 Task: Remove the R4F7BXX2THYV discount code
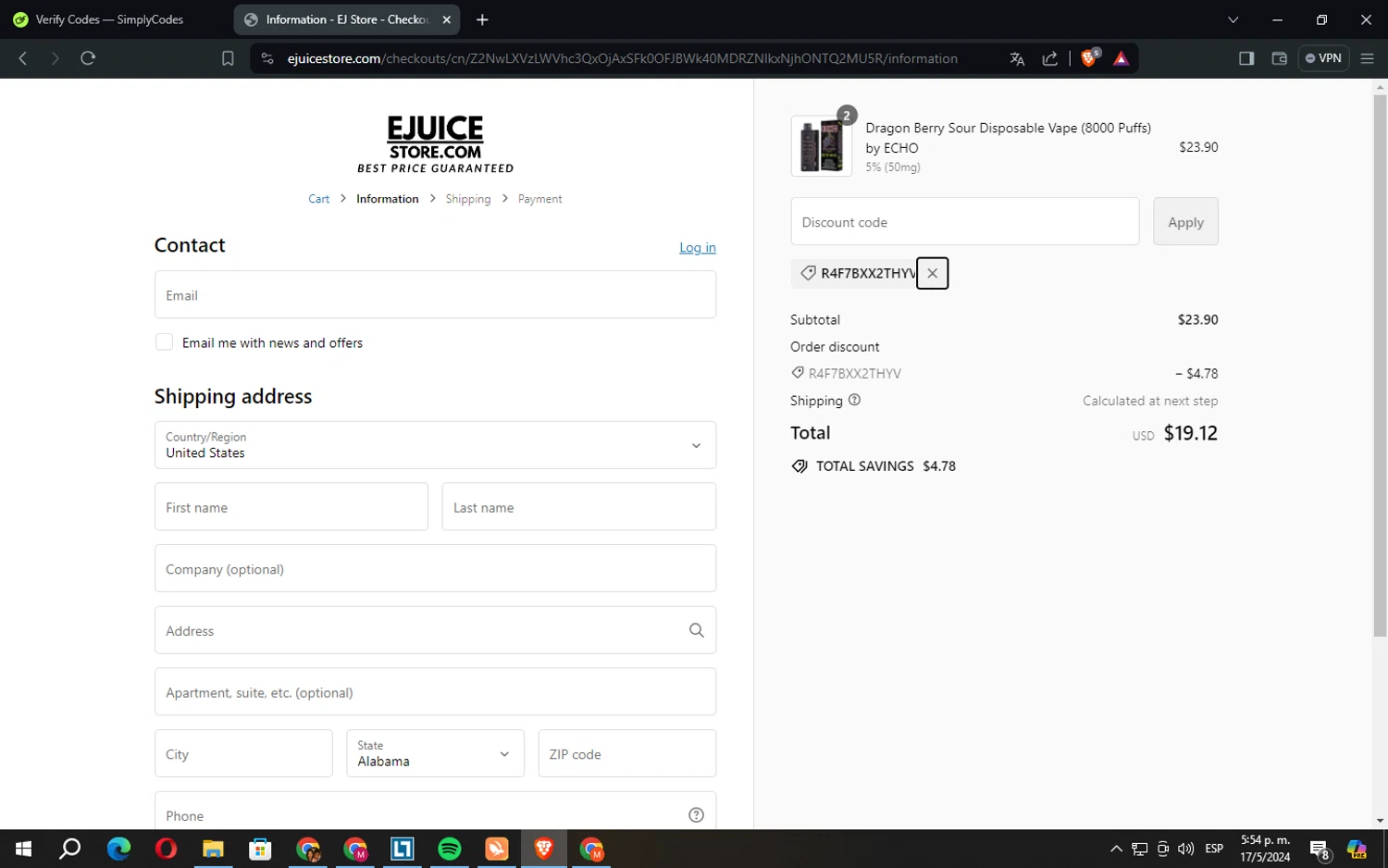click(x=932, y=273)
